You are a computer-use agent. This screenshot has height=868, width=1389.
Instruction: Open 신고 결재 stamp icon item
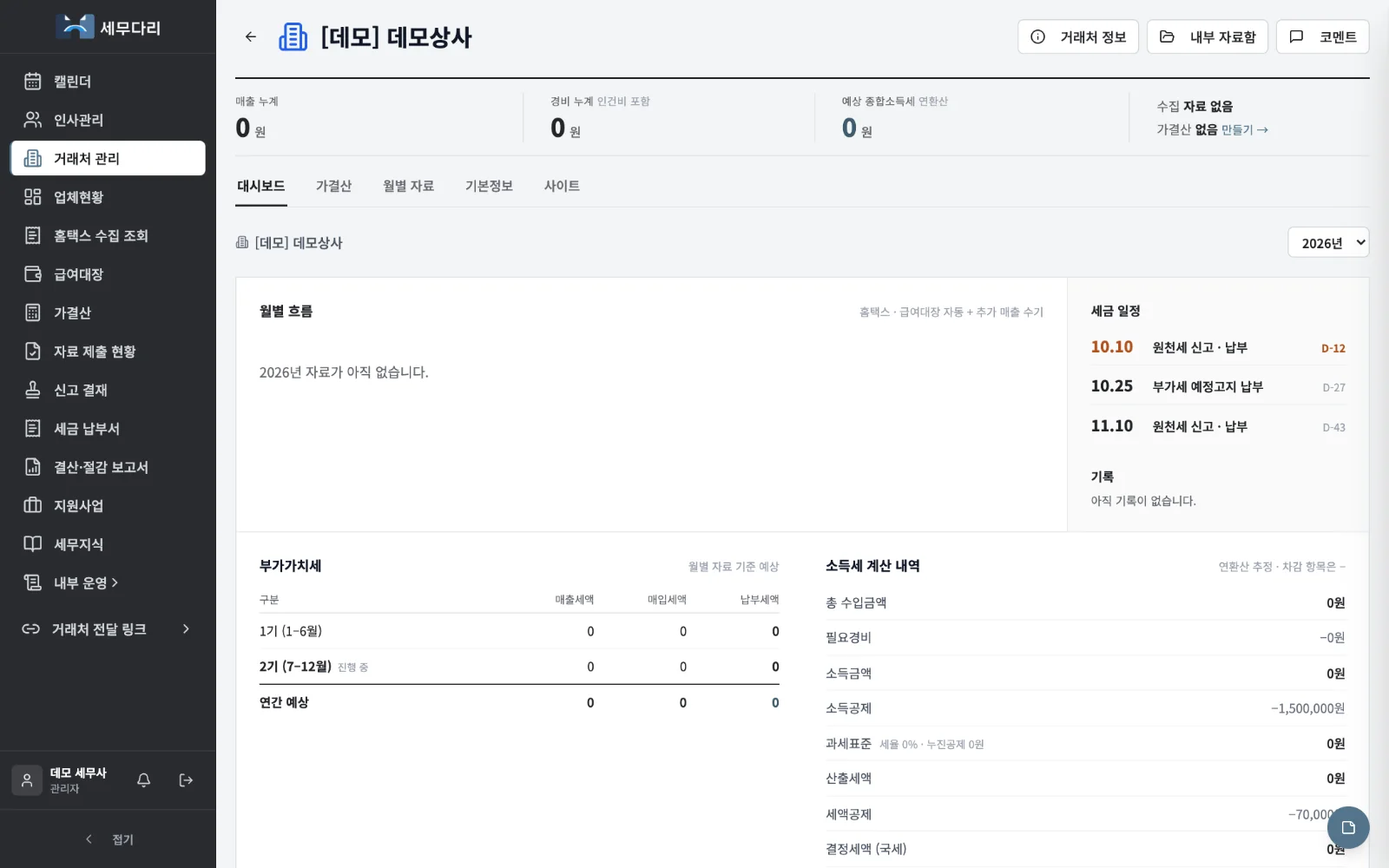pyautogui.click(x=33, y=390)
